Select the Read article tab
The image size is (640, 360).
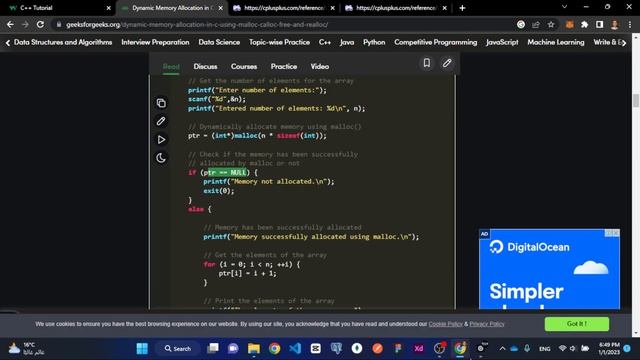[171, 67]
